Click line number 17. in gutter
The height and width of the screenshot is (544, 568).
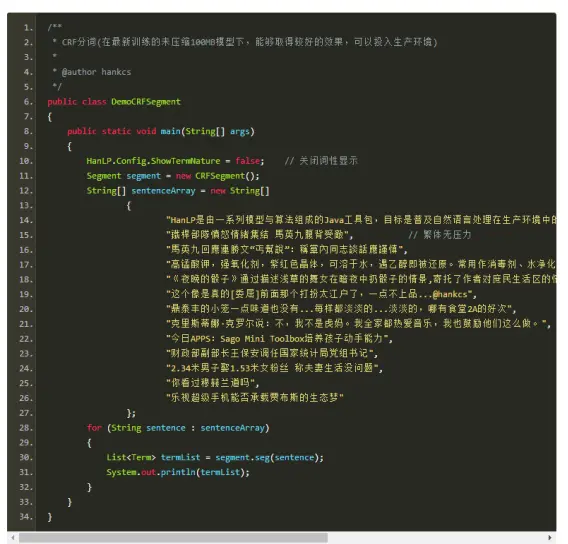[x=26, y=265]
